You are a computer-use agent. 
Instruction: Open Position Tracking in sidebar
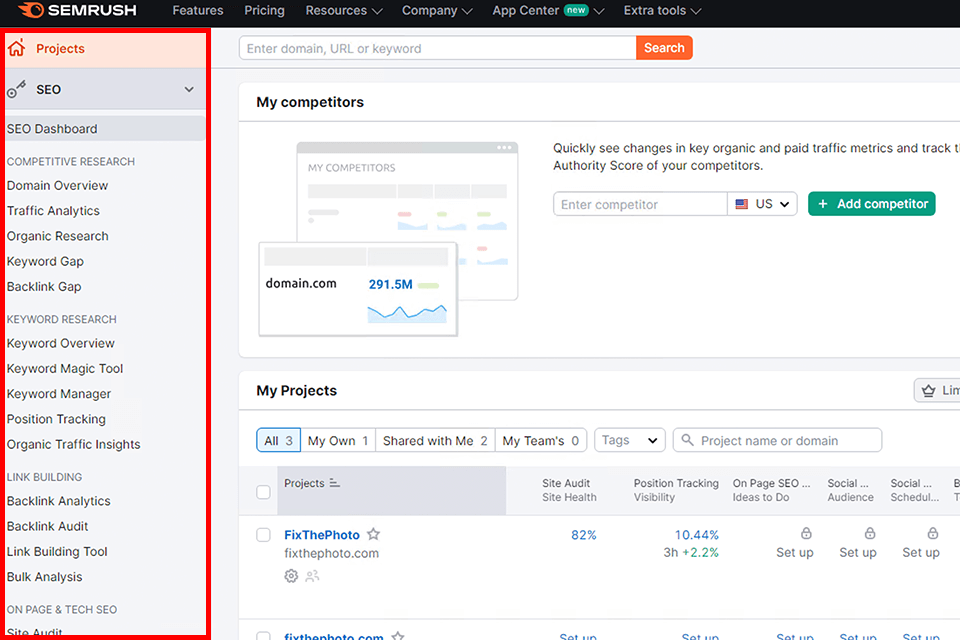click(56, 419)
